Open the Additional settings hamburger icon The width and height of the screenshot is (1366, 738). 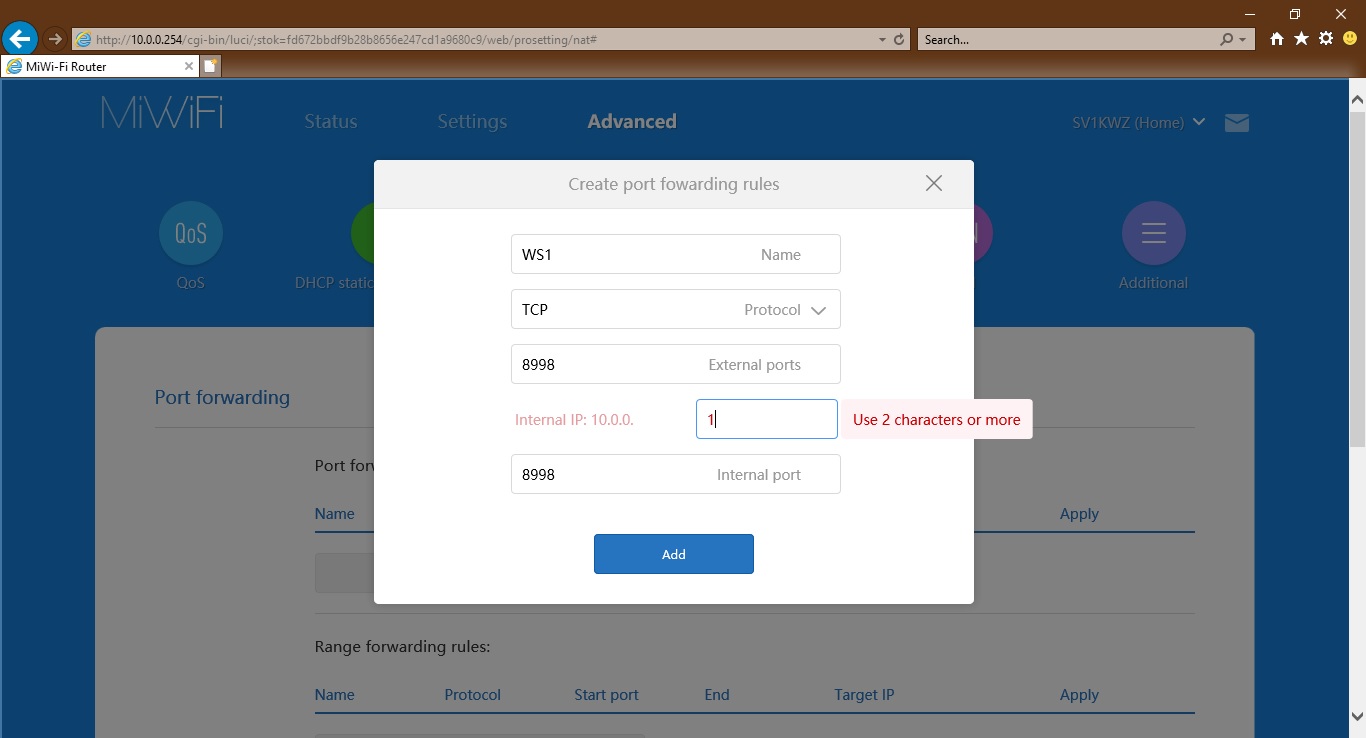1154,233
